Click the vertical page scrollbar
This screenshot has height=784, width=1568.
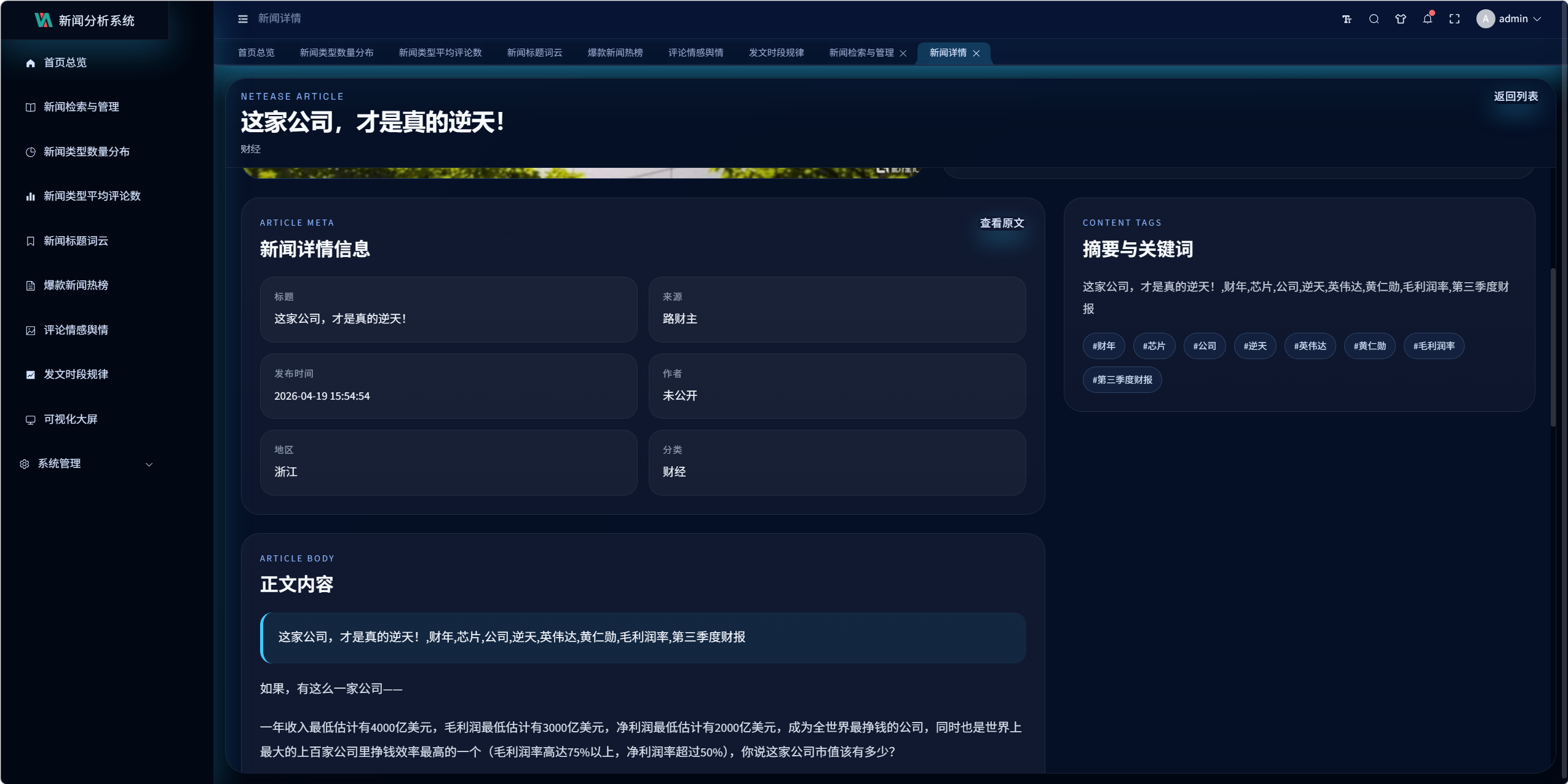pyautogui.click(x=1553, y=347)
